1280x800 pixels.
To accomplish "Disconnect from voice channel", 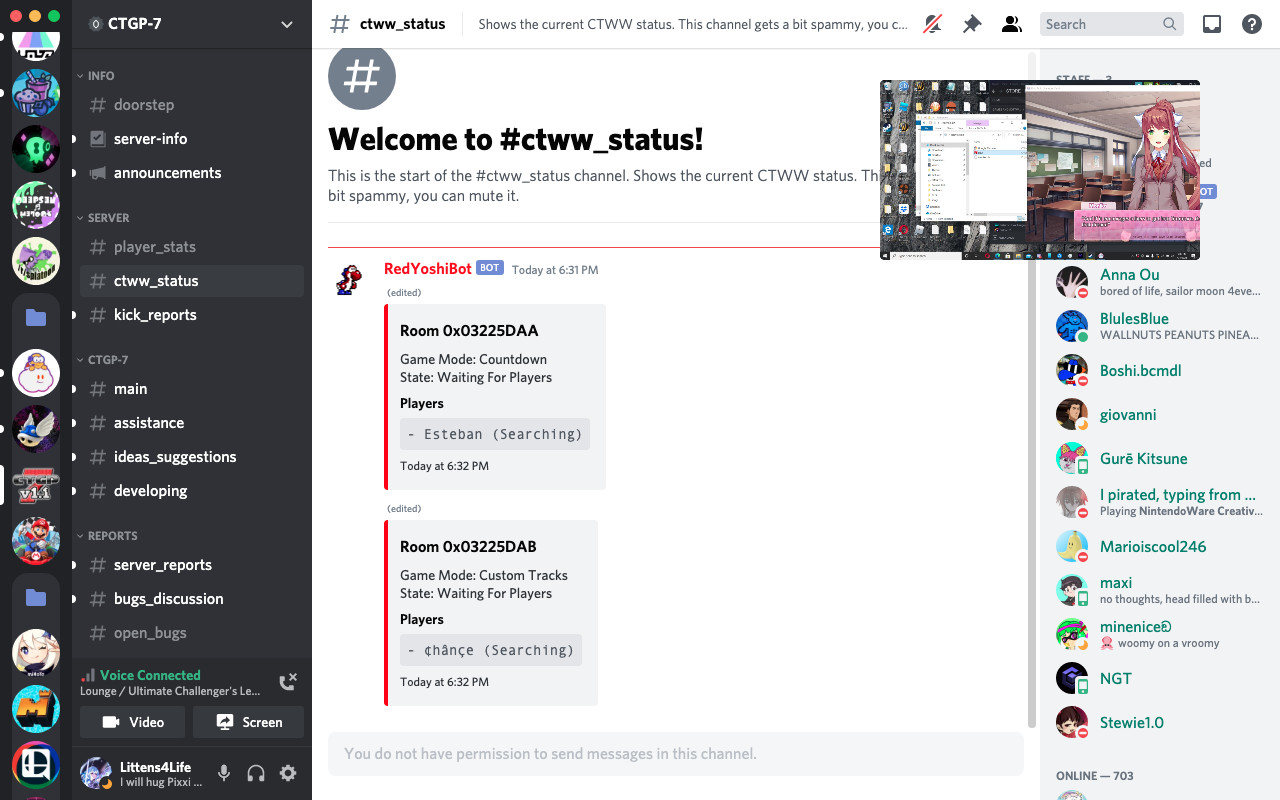I will coord(288,682).
